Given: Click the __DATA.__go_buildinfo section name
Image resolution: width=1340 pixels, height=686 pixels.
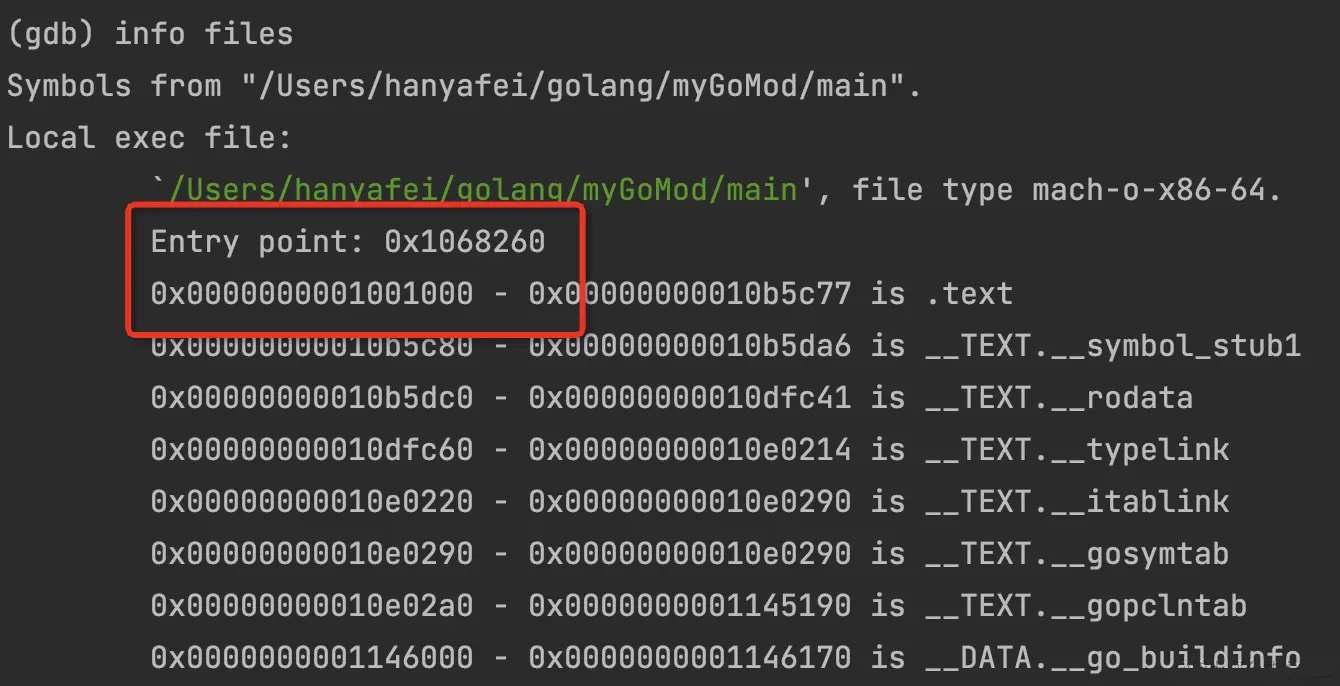Looking at the screenshot, I should coord(1112,658).
